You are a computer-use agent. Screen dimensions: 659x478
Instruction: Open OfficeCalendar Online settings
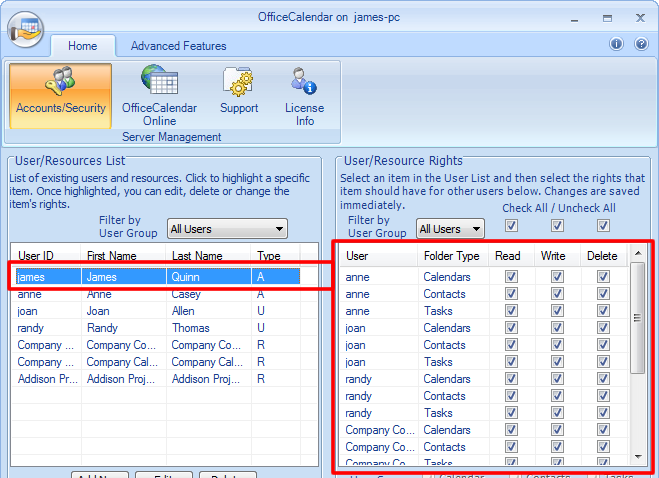(159, 95)
